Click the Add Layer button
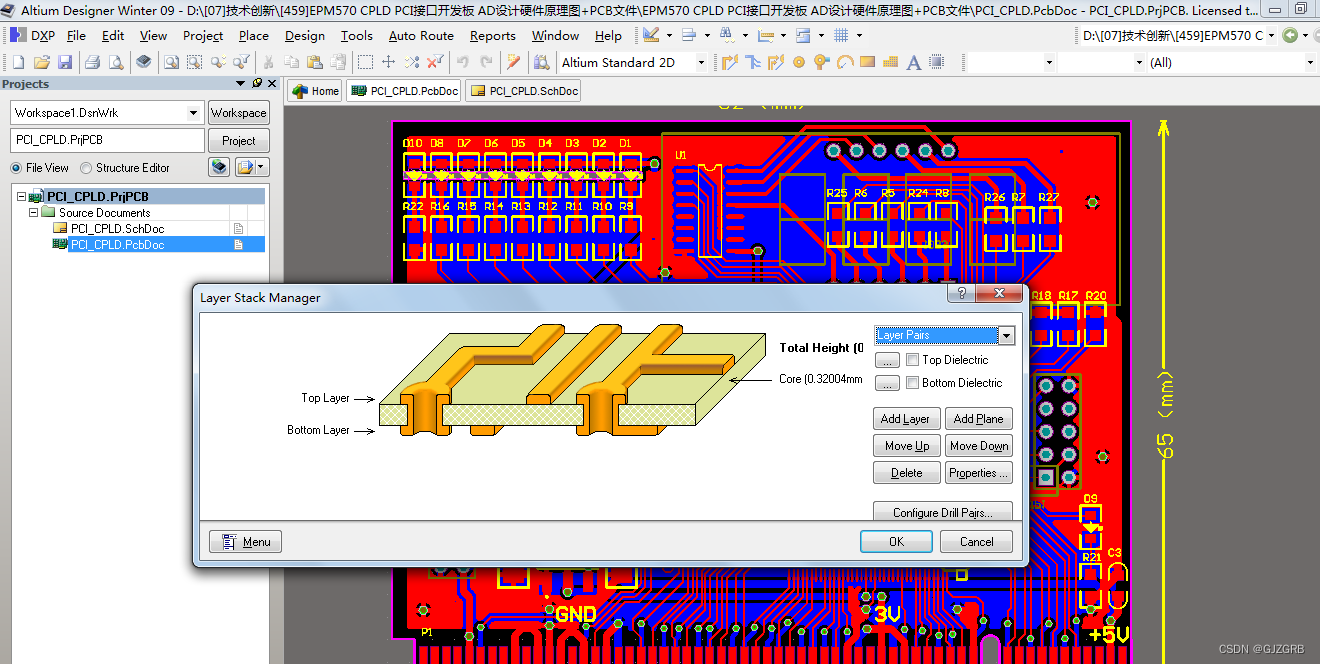The height and width of the screenshot is (664, 1320). pos(906,419)
